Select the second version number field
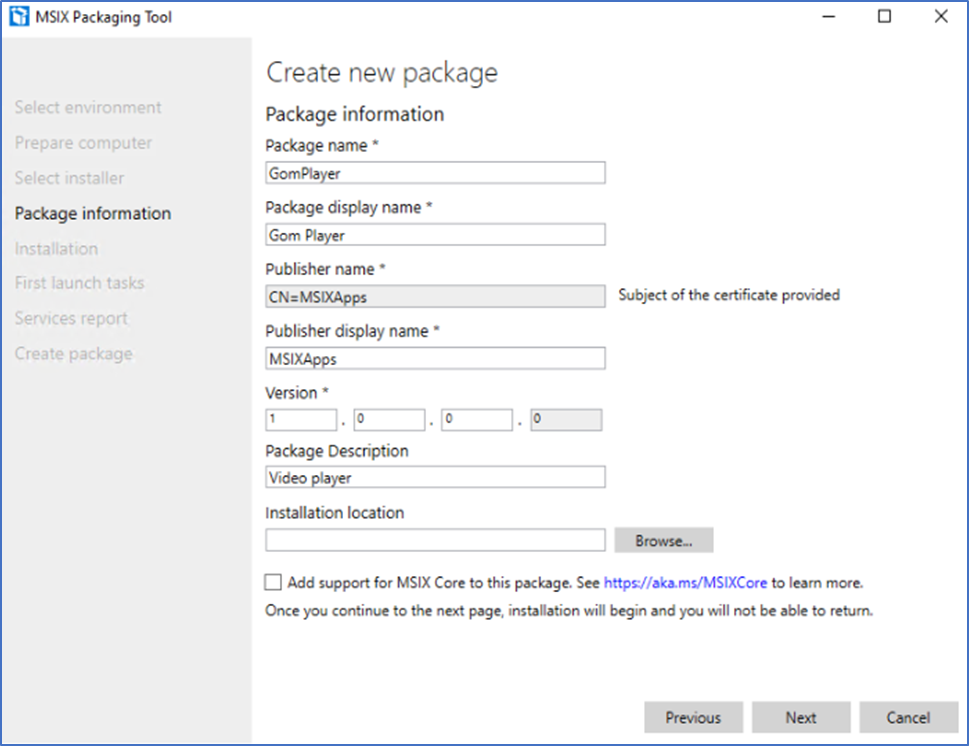 tap(389, 420)
